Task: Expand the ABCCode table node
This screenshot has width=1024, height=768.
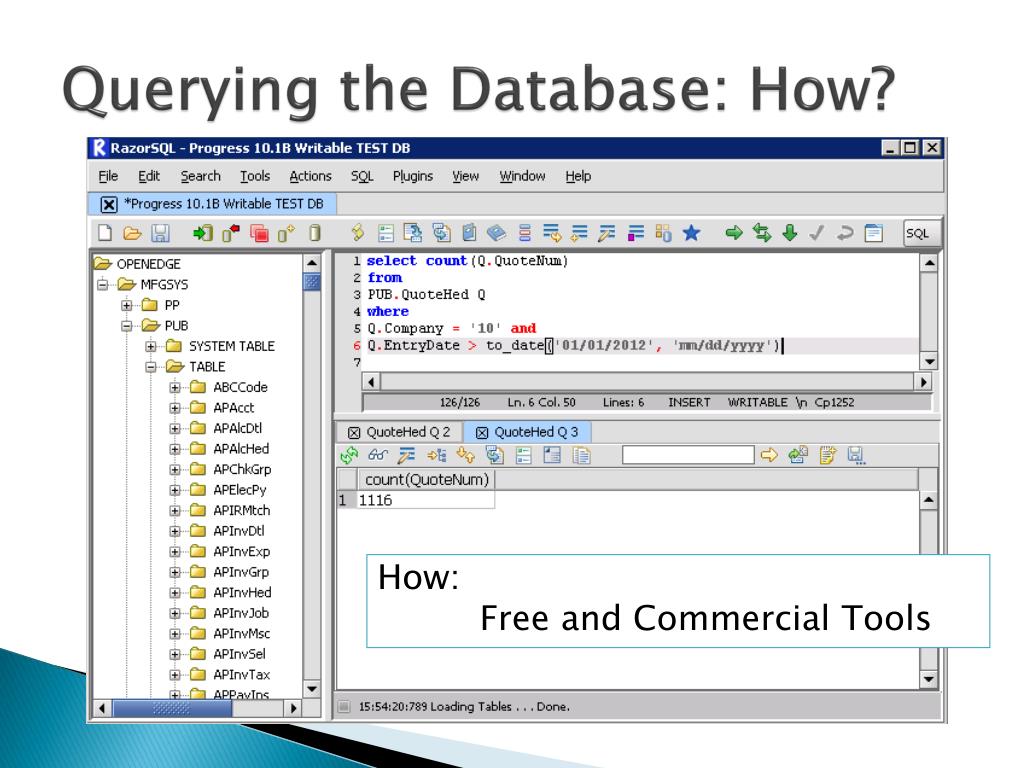Action: click(175, 388)
